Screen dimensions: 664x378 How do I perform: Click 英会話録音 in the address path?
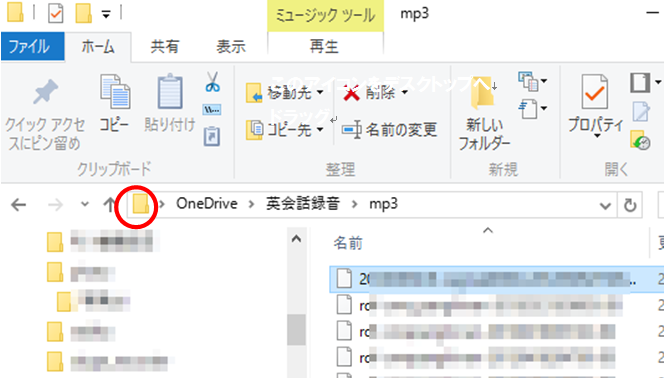click(303, 204)
